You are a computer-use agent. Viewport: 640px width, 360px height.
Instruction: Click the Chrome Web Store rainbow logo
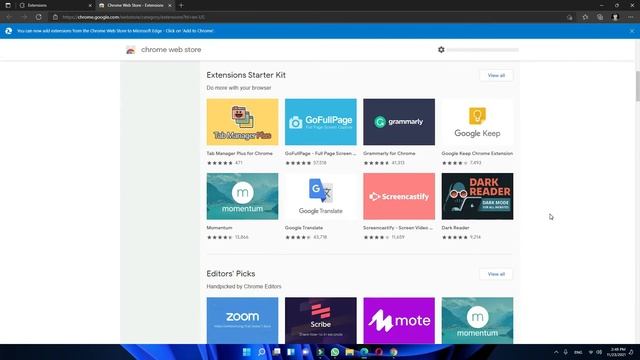coord(131,50)
